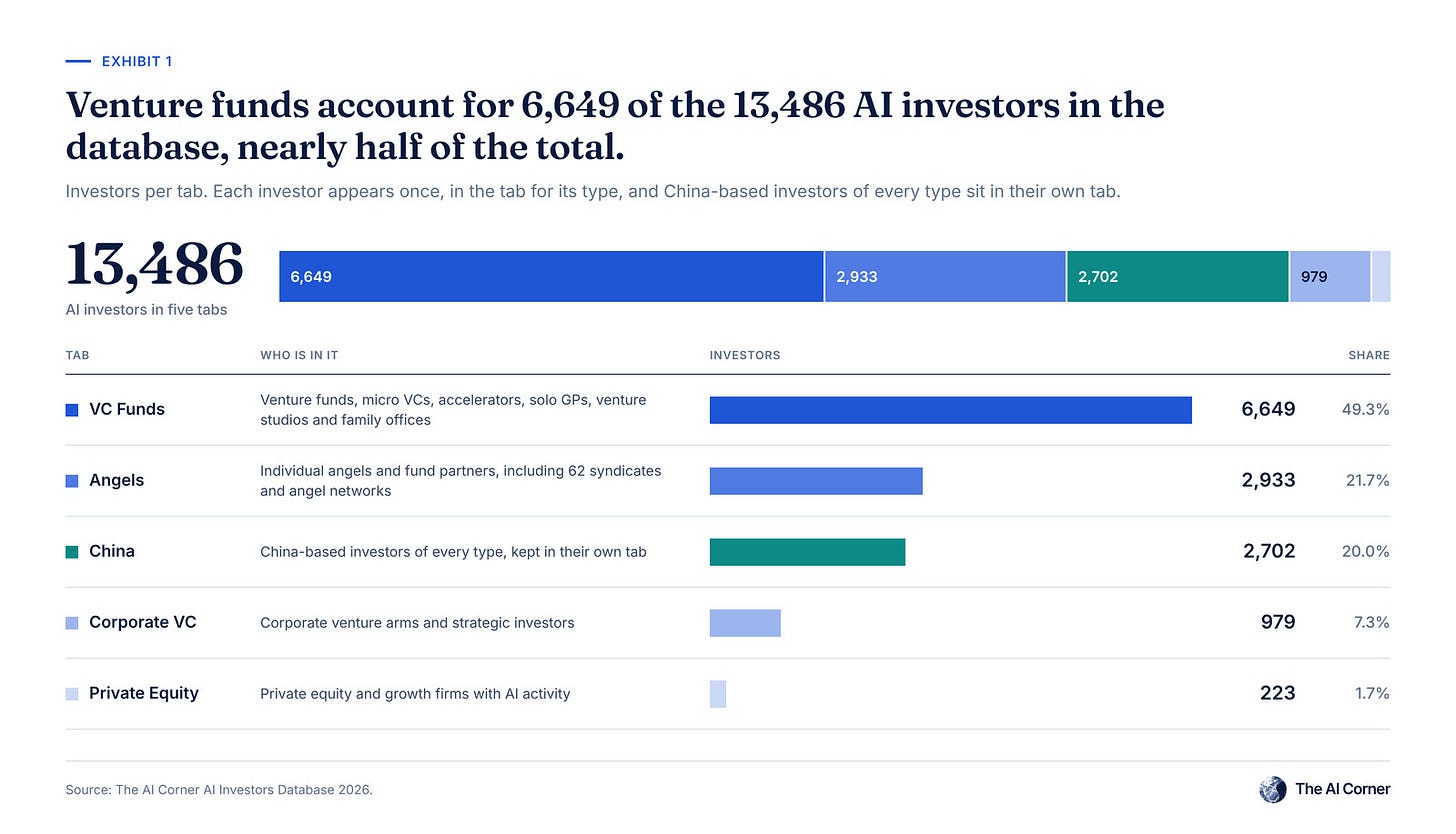Click 'Corporate venture arms and strategic investors' text

pos(417,623)
